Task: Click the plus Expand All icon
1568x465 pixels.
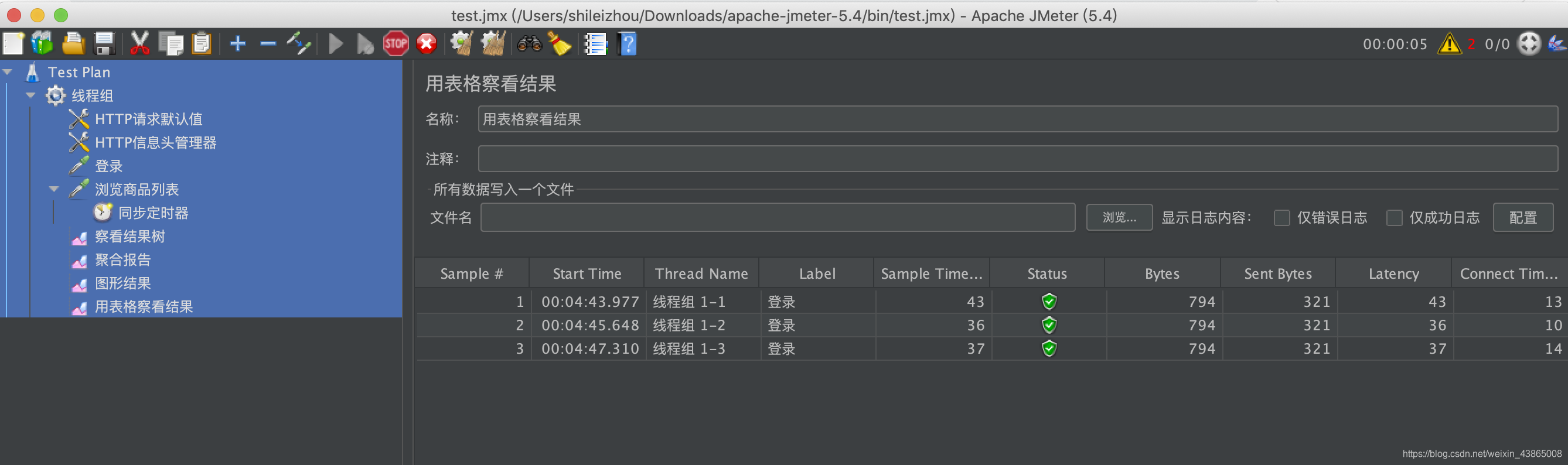Action: click(x=237, y=44)
